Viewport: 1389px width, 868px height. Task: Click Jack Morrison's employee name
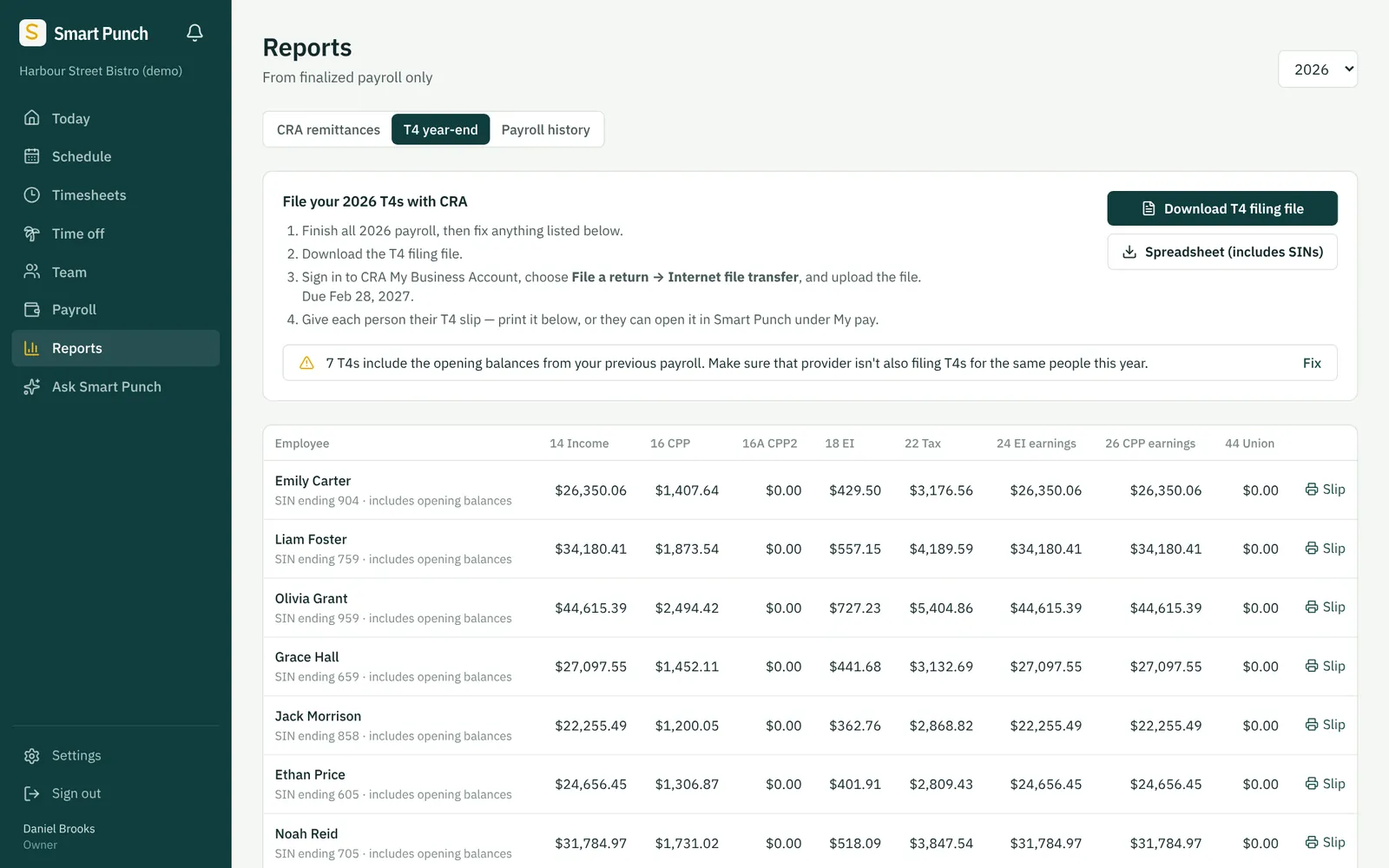[318, 716]
